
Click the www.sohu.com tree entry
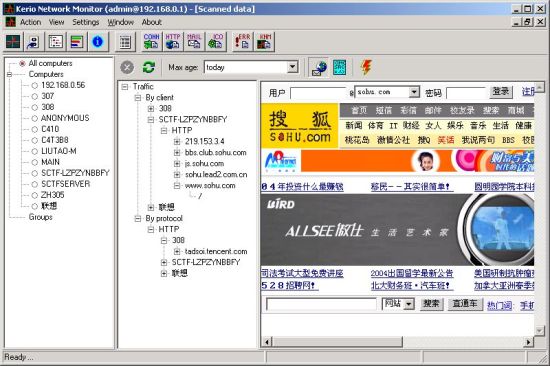210,186
